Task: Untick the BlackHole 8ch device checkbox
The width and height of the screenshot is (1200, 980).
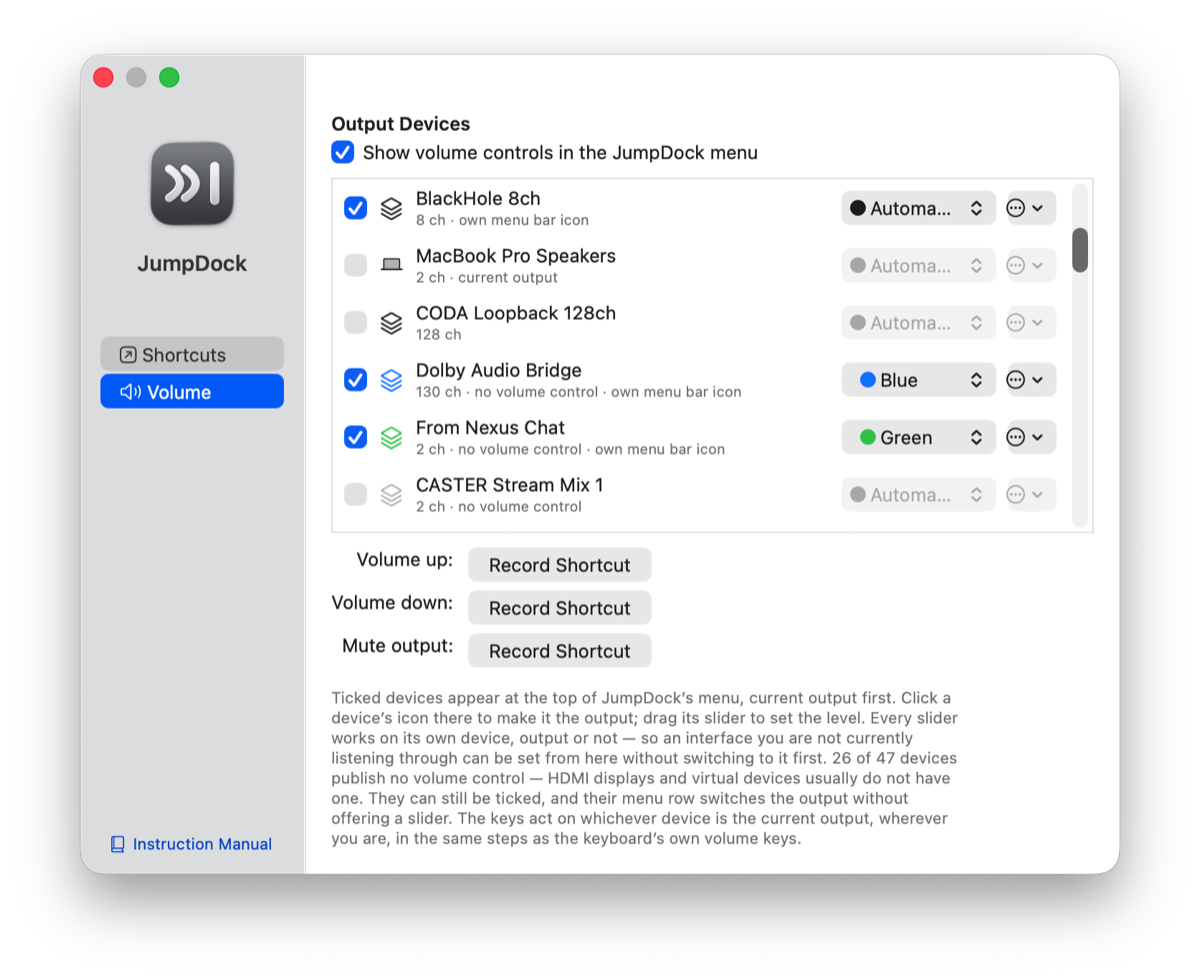Action: click(x=355, y=208)
